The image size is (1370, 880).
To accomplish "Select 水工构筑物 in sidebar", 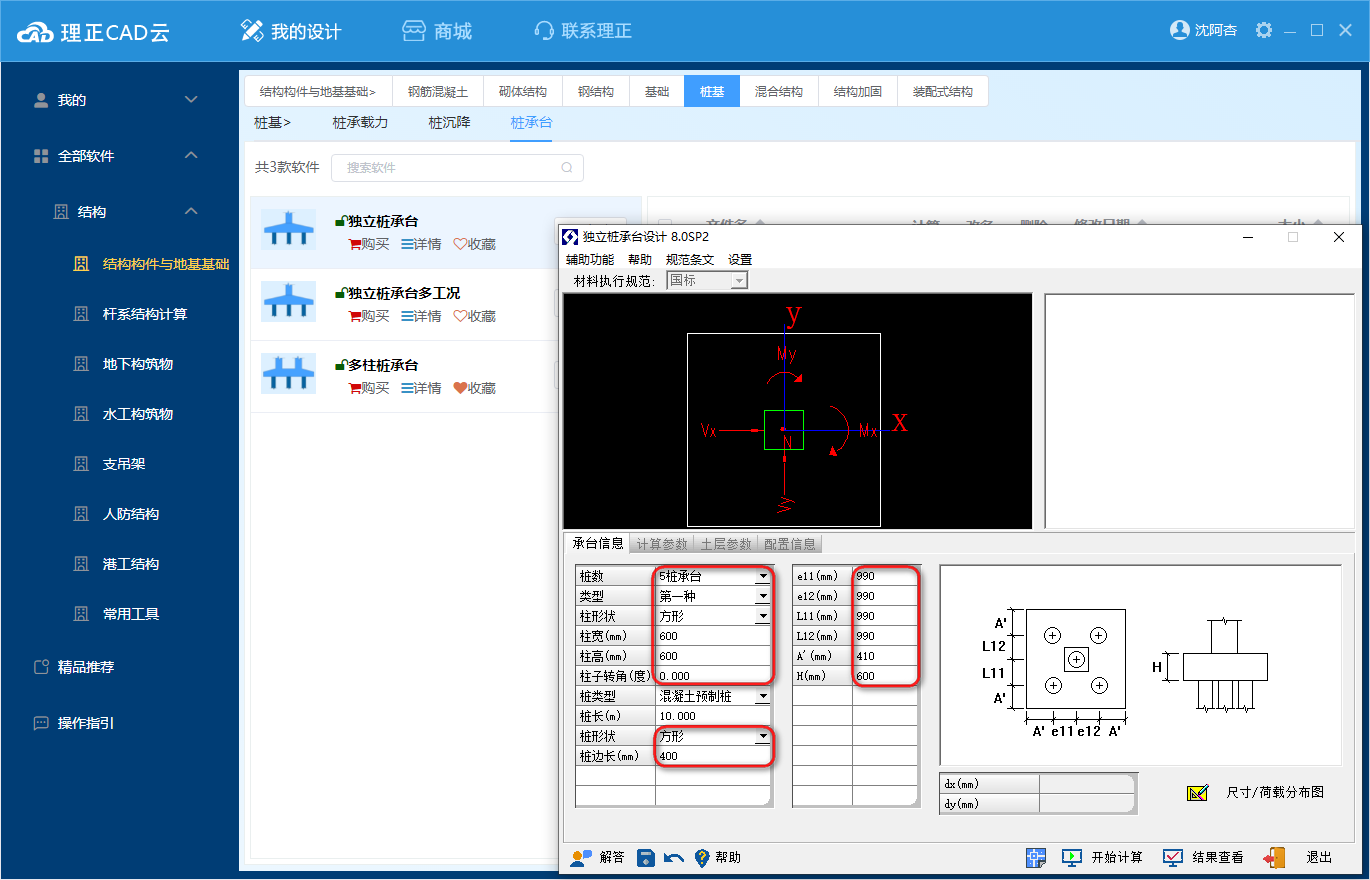I will pyautogui.click(x=138, y=414).
